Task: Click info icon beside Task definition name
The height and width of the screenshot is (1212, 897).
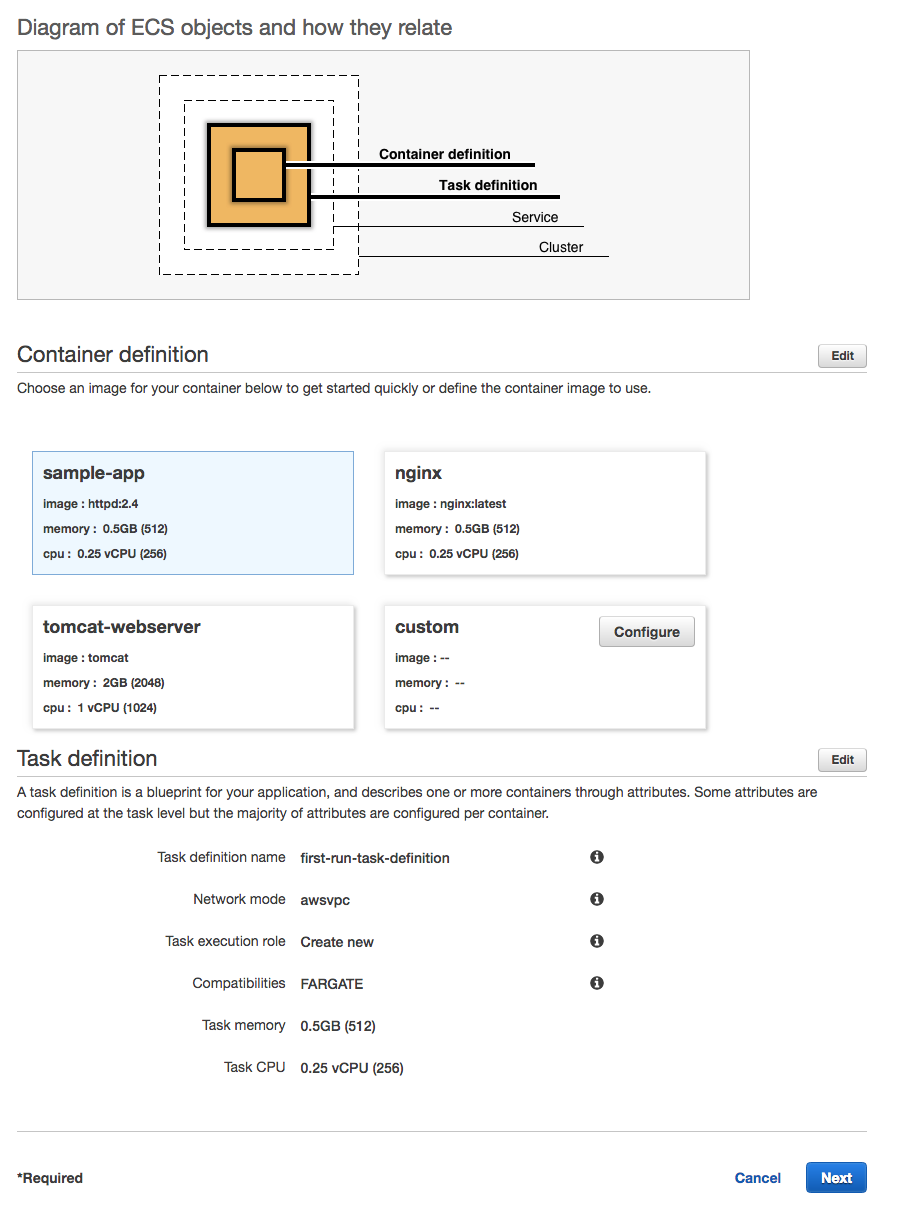Action: 597,857
